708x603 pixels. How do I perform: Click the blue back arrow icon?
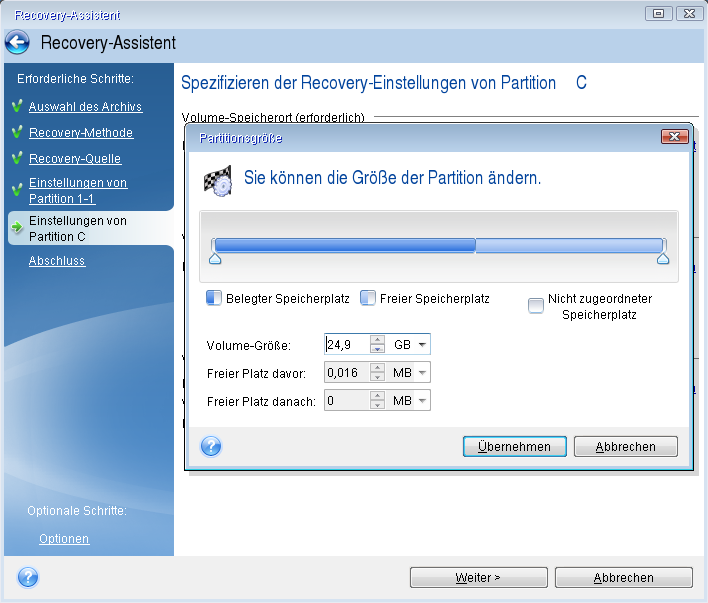click(x=17, y=43)
